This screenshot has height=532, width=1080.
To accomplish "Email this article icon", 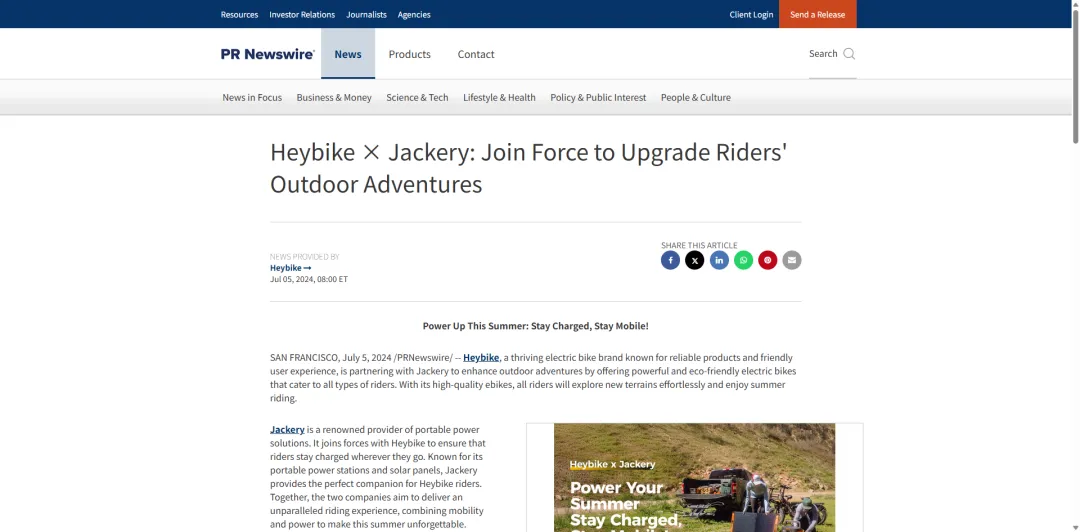I will pos(792,260).
